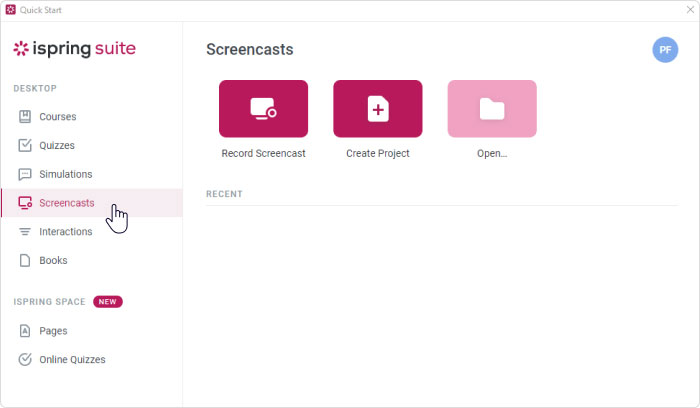This screenshot has width=700, height=408.
Task: Click the Open folder tile
Action: point(492,109)
